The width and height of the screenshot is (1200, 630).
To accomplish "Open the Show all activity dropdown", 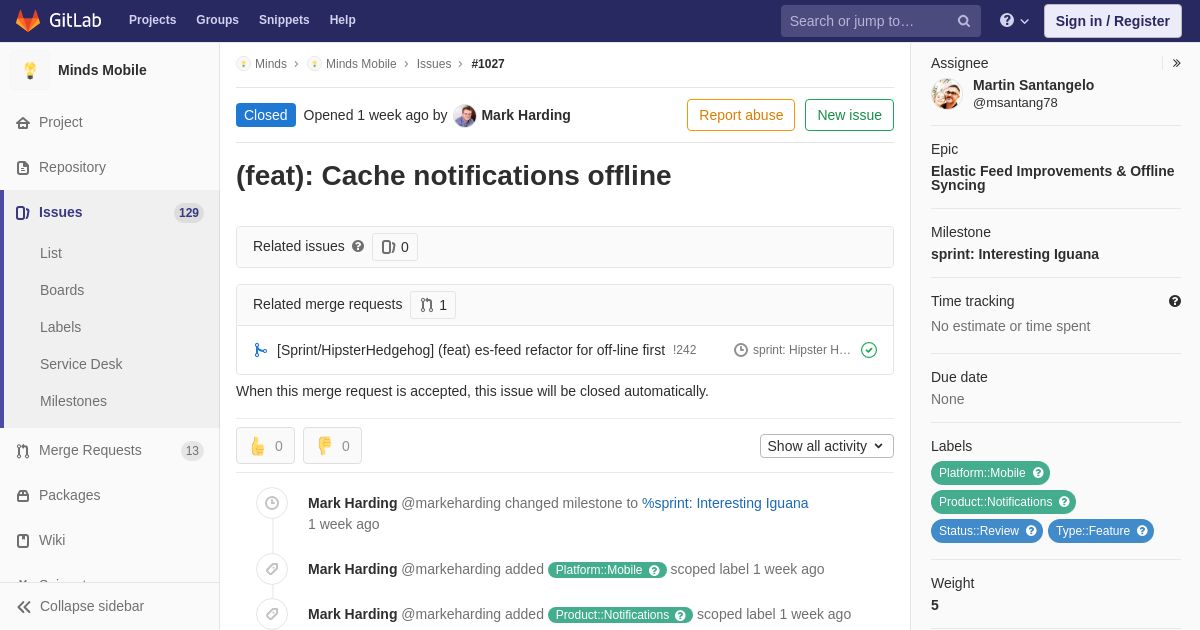I will point(827,446).
